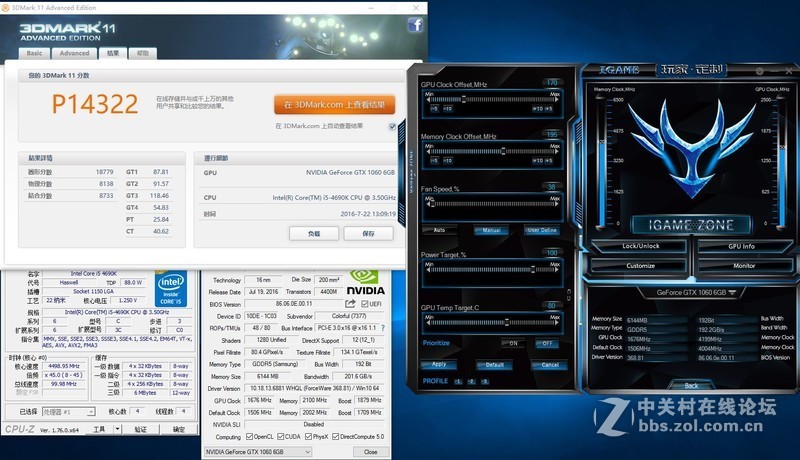Open processor selection dropdown in CPU-Z
The width and height of the screenshot is (800, 460).
68,412
